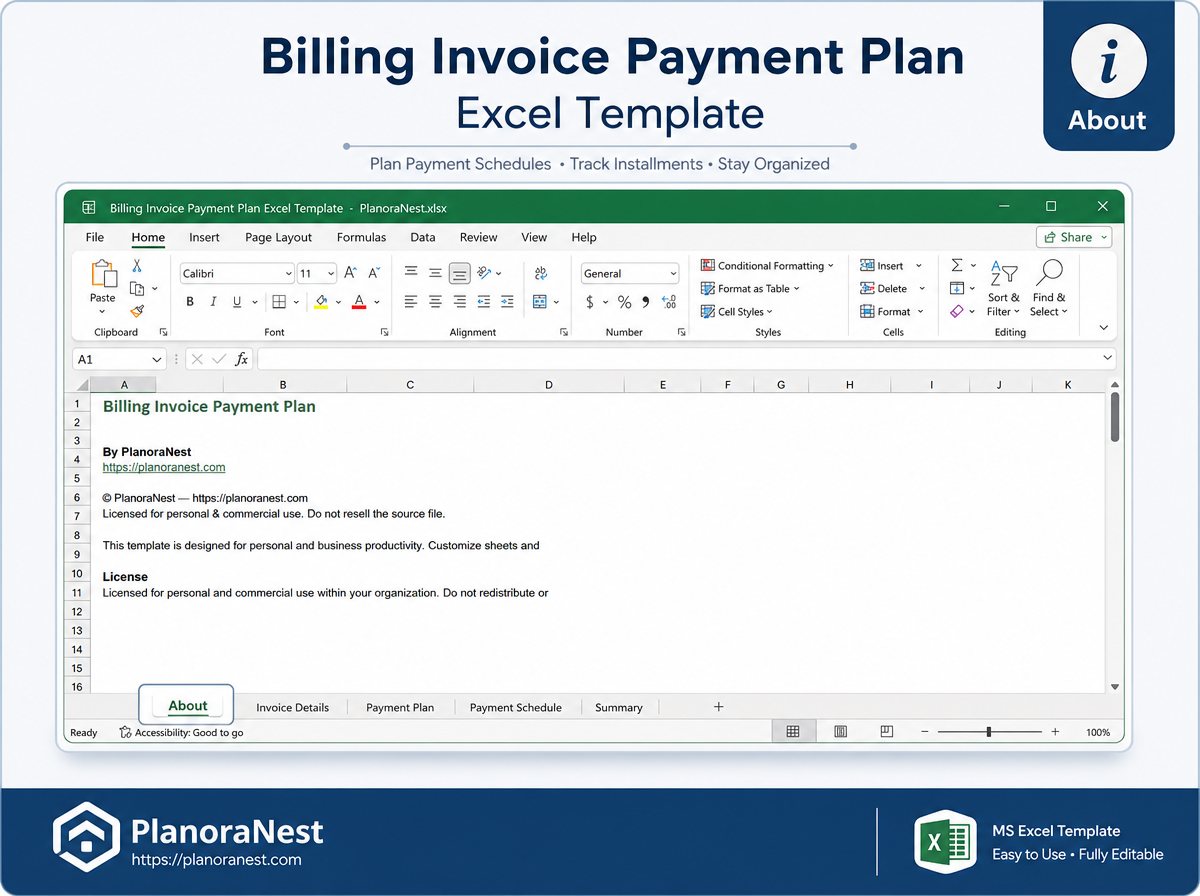1200x896 pixels.
Task: Click the Merge & Center icon
Action: 541,302
